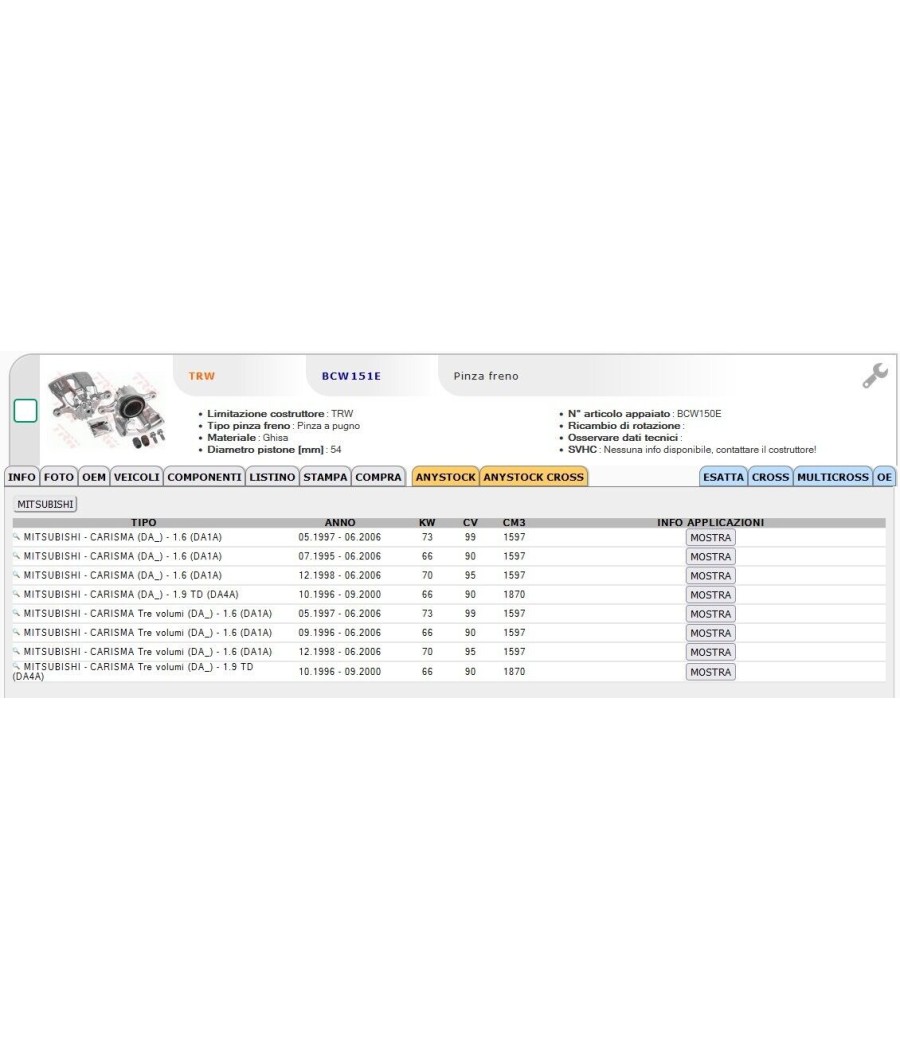Click the paired article number BCW150E
900x1050 pixels.
[699, 414]
